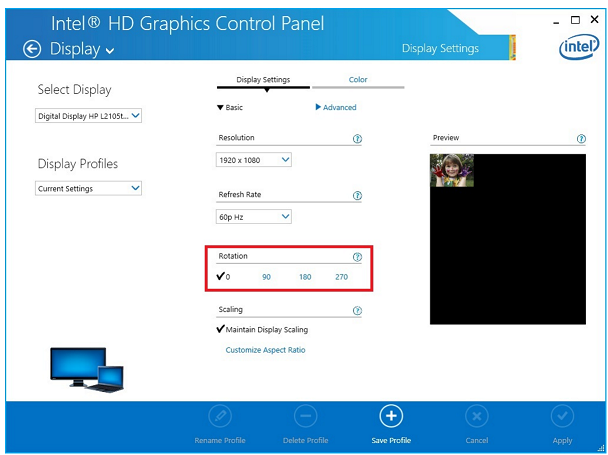Screen dimensions: 608x455
Task: Click the preview thumbnail photo of child
Action: [x=452, y=170]
